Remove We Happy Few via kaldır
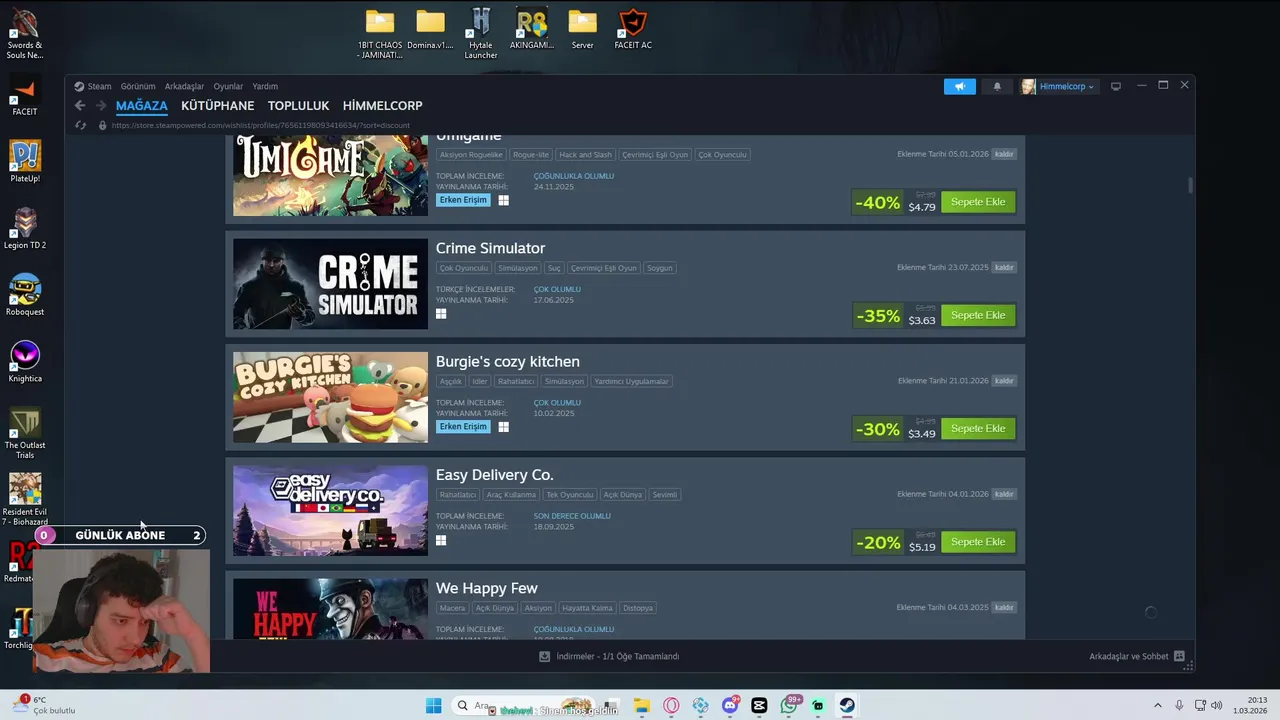1280x720 pixels. point(1004,607)
